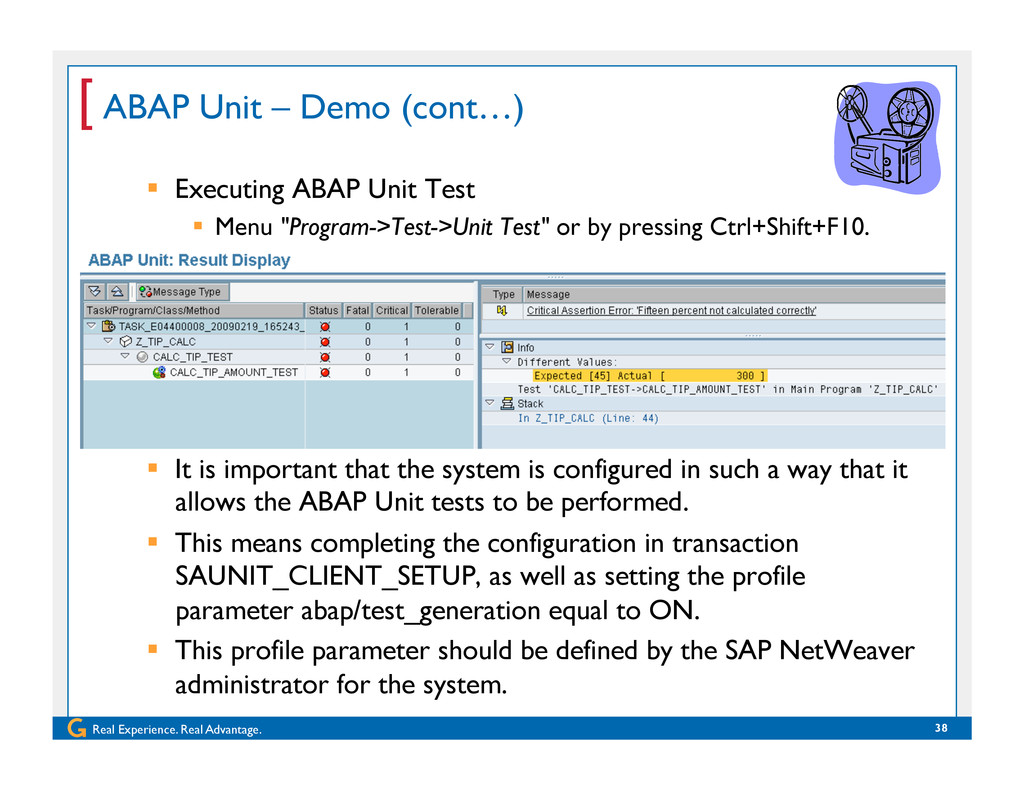Image resolution: width=1024 pixels, height=791 pixels.
Task: Click the G logo in the footer
Action: [x=76, y=728]
